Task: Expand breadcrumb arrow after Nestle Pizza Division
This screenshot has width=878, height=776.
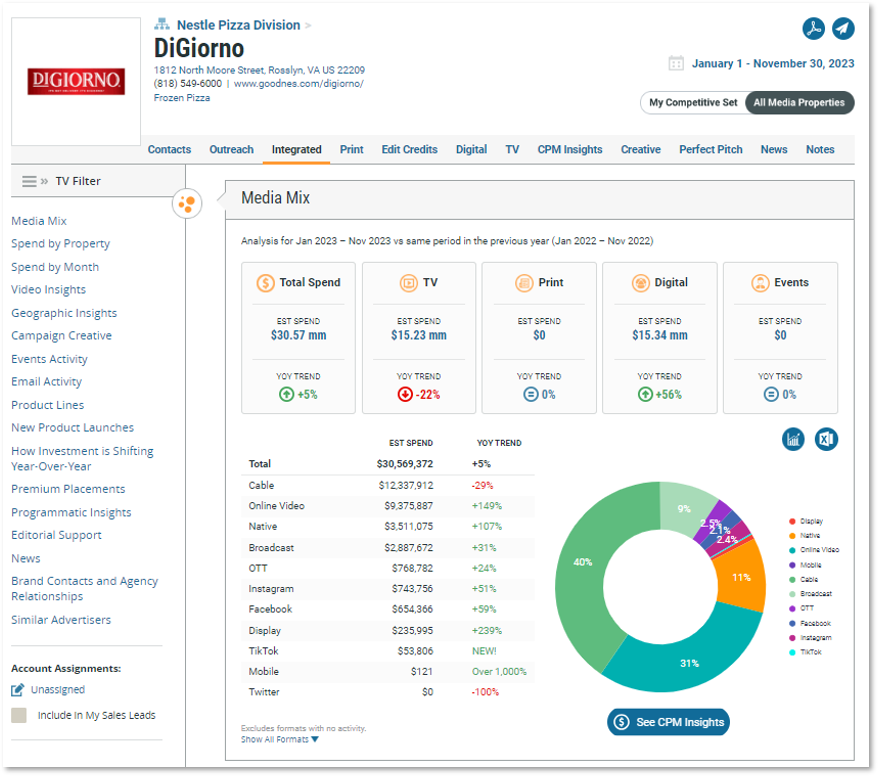Action: pos(308,25)
